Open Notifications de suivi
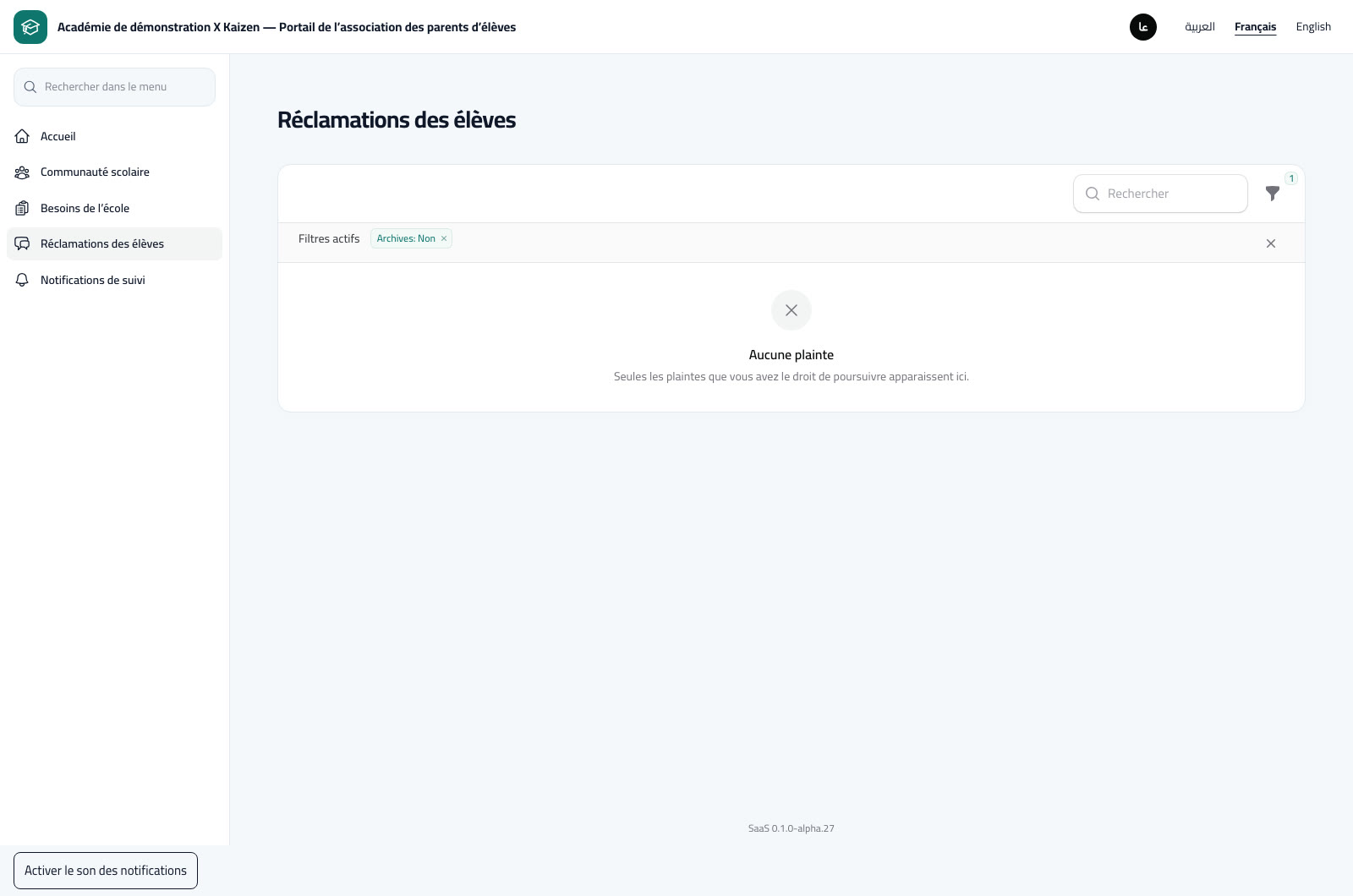 point(114,280)
